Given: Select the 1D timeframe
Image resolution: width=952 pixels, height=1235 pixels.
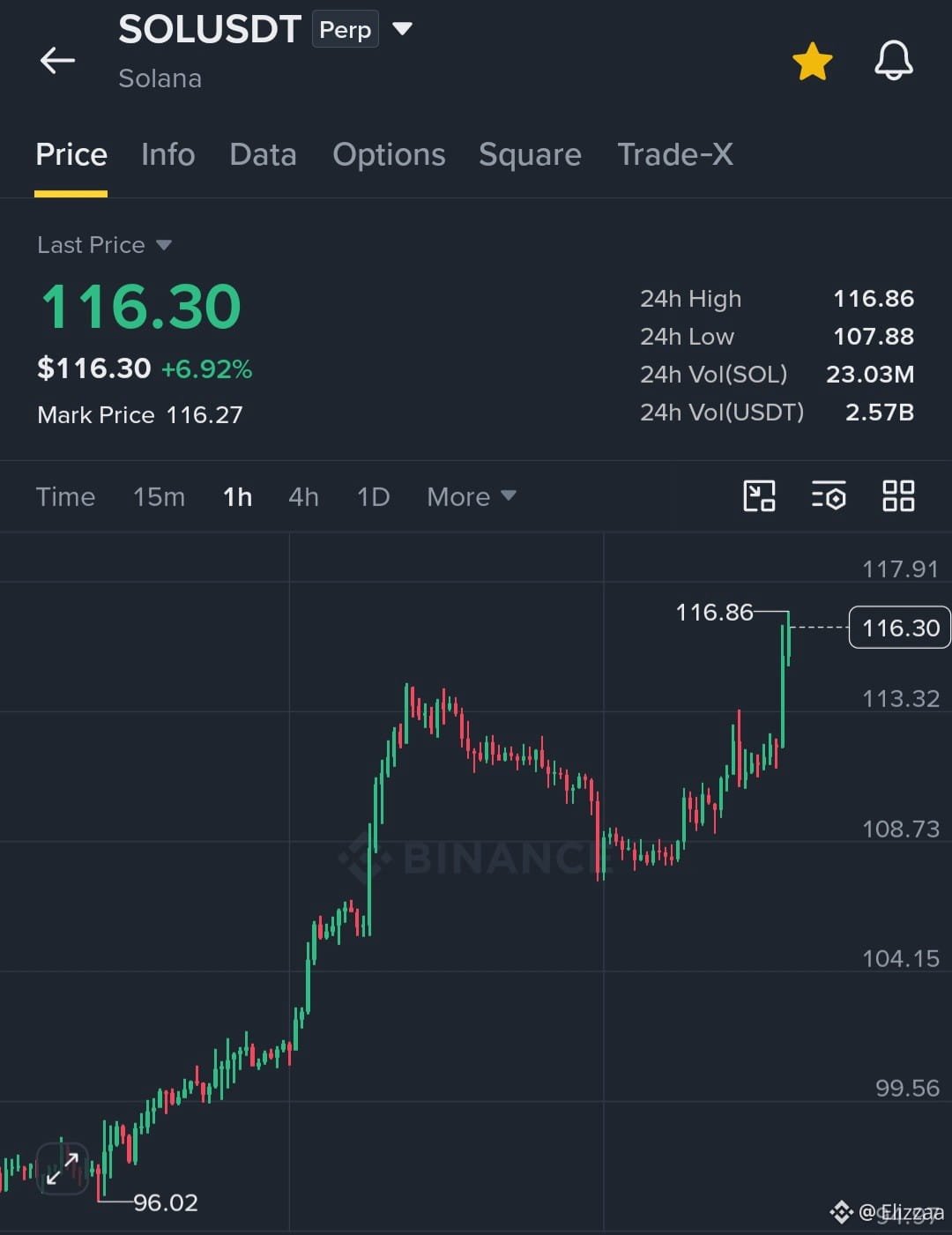Looking at the screenshot, I should [373, 496].
